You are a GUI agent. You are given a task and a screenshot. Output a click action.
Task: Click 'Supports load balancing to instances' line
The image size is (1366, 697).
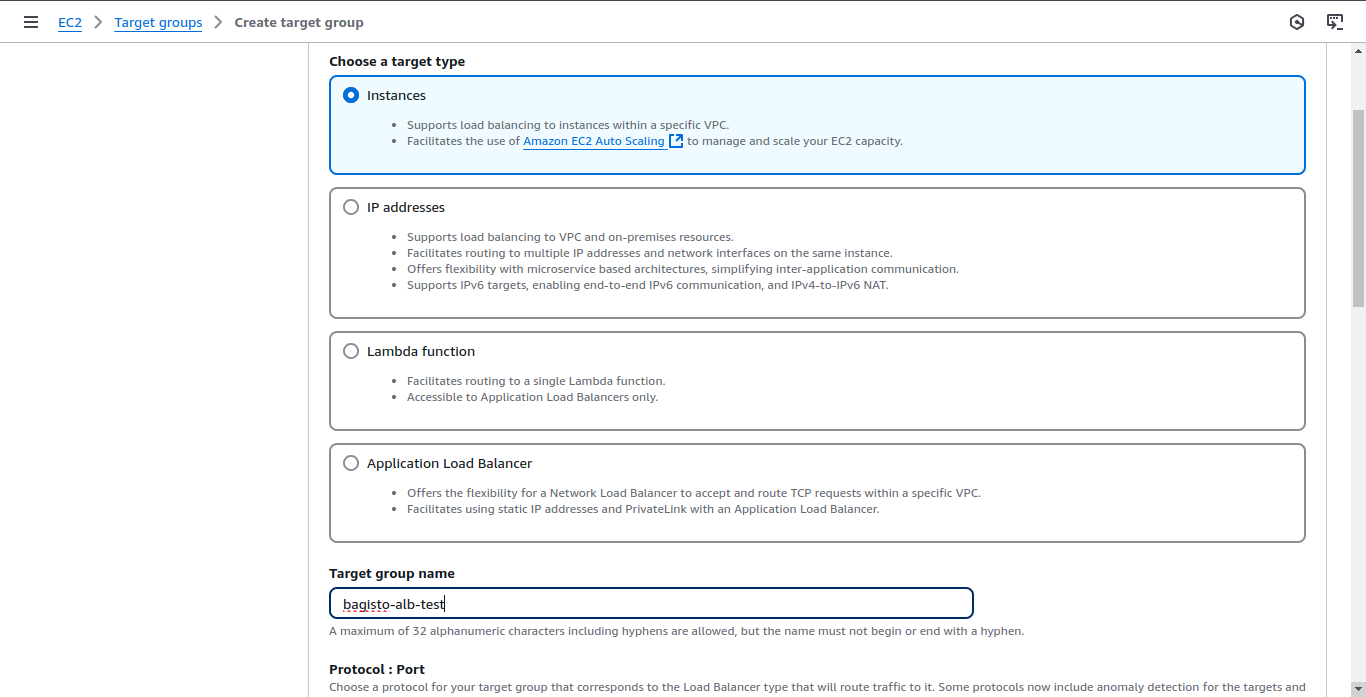[568, 125]
